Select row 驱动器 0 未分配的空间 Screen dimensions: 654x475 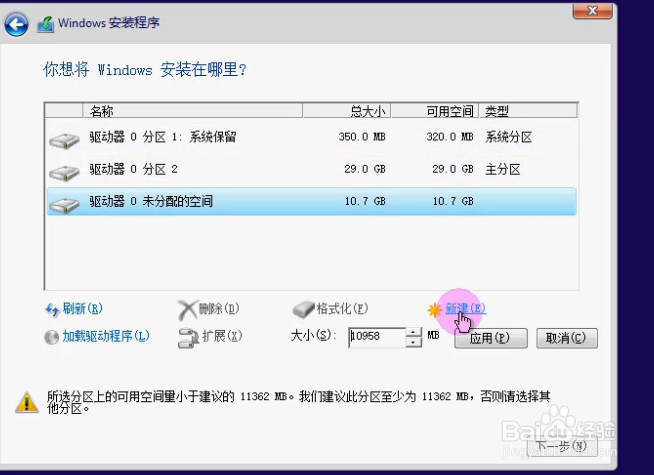click(312, 201)
